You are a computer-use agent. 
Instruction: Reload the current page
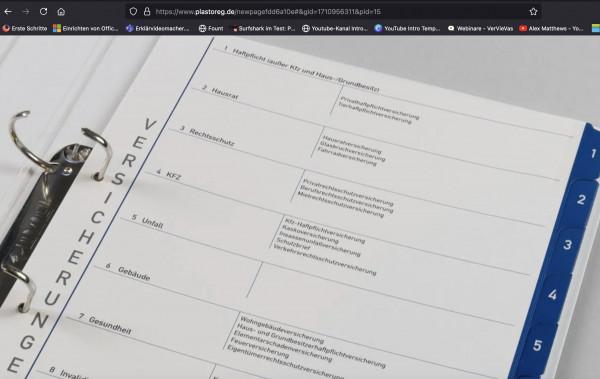pyautogui.click(x=43, y=11)
